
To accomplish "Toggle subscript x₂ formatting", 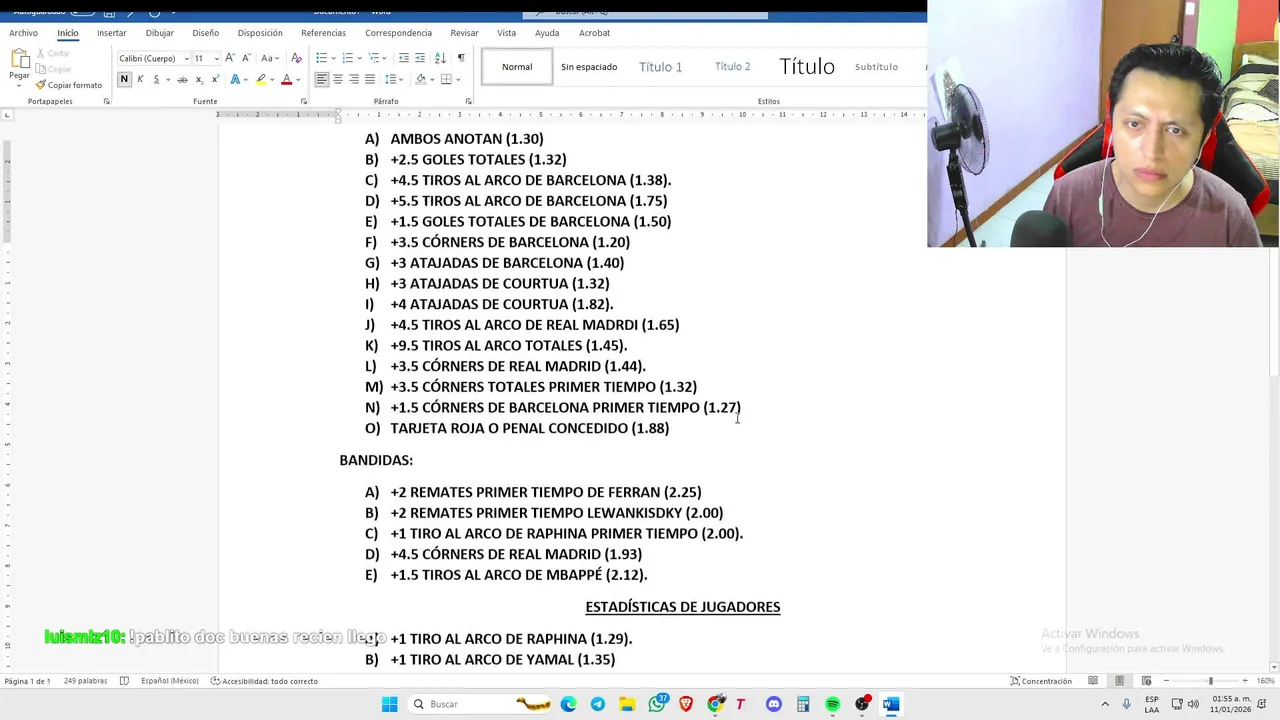I will 199,79.
